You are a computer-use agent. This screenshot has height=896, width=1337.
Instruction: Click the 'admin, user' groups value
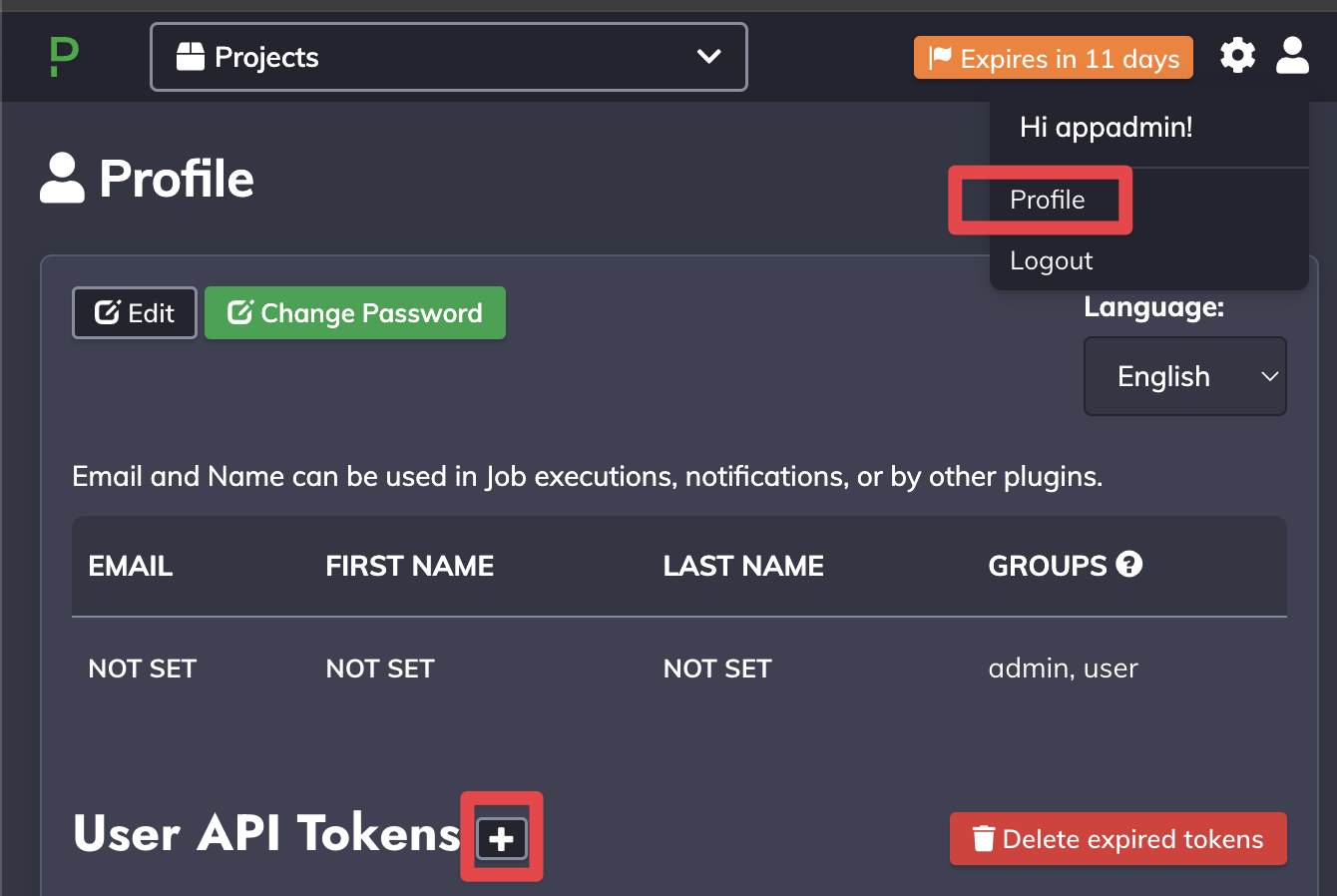(1063, 669)
